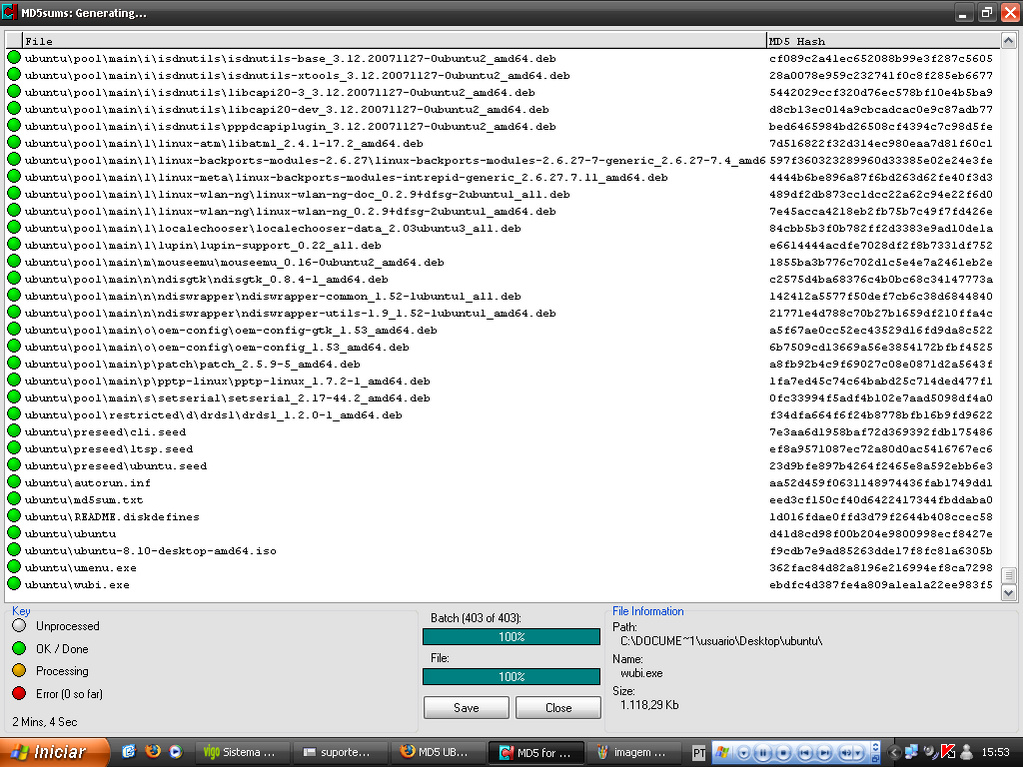Click the green status icon for ubuntu\wubi.exe
The width and height of the screenshot is (1023, 767).
coord(14,584)
